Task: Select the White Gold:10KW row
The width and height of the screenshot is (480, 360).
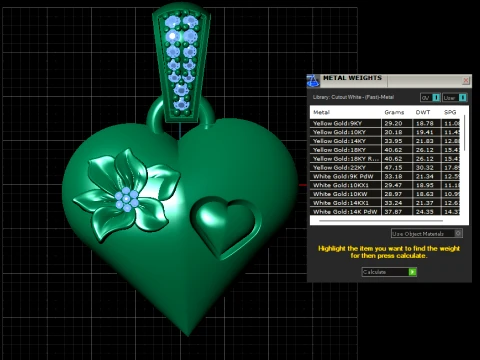Action: [385, 194]
